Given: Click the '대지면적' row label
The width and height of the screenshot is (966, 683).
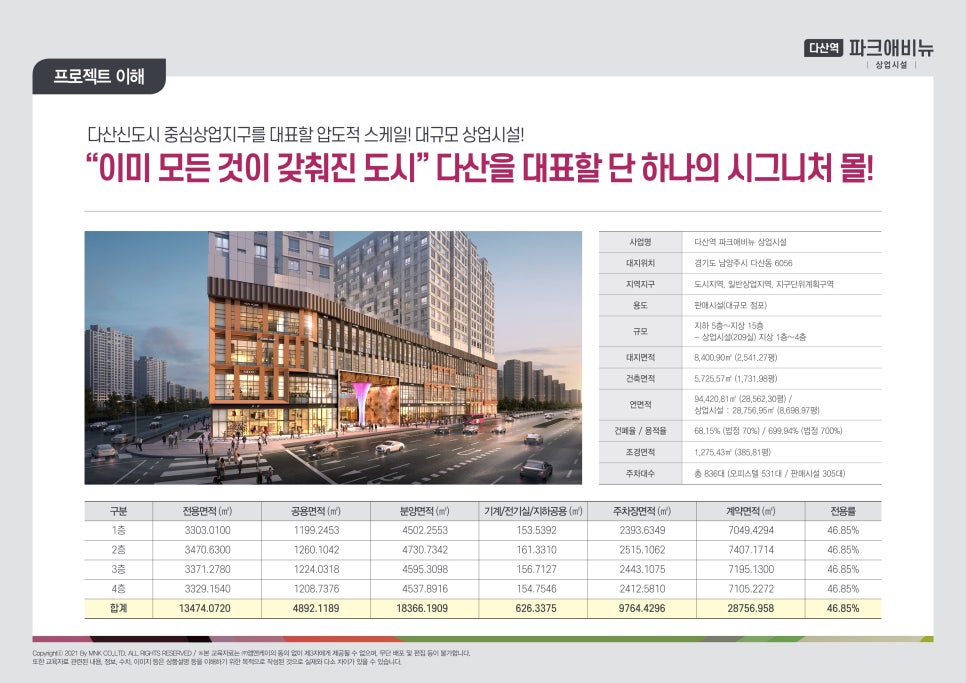Looking at the screenshot, I should click(640, 357).
